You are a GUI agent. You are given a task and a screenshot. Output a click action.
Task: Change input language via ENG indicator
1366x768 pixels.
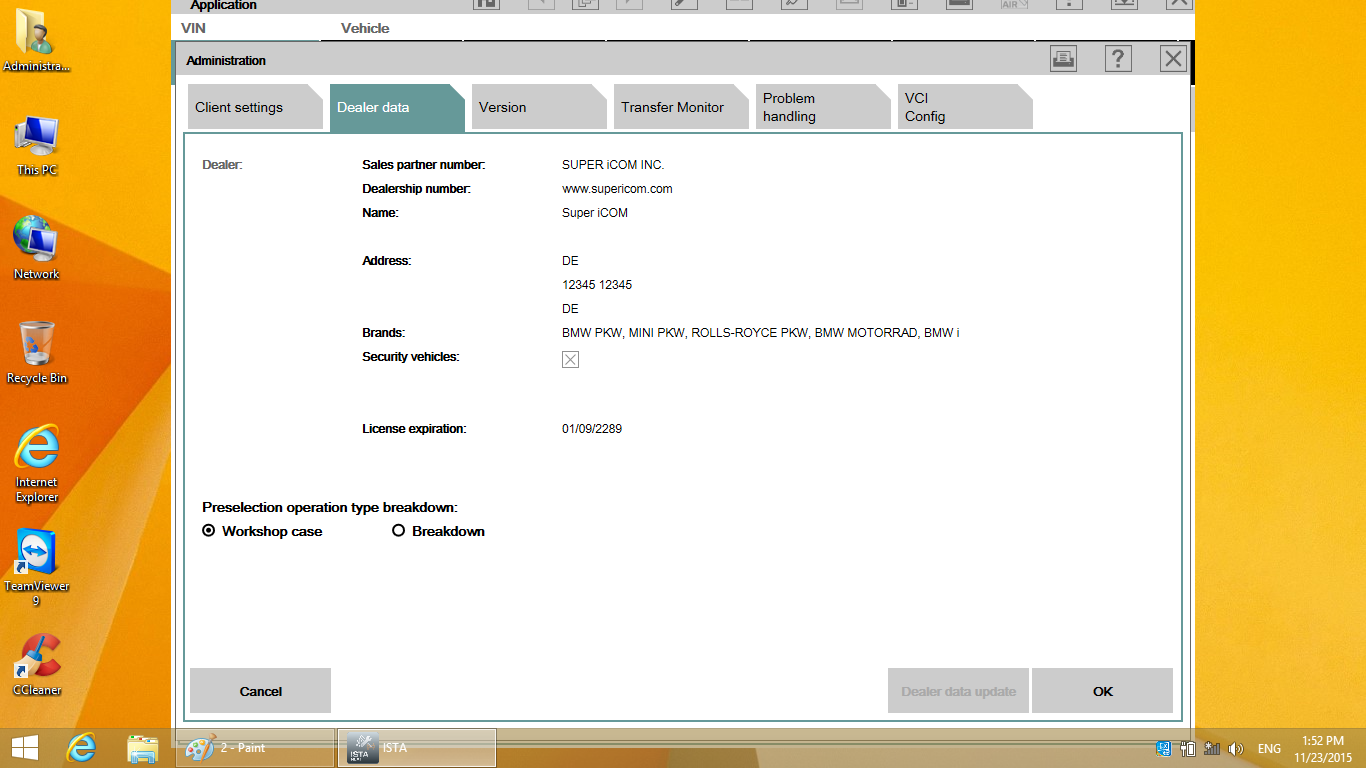pyautogui.click(x=1269, y=749)
